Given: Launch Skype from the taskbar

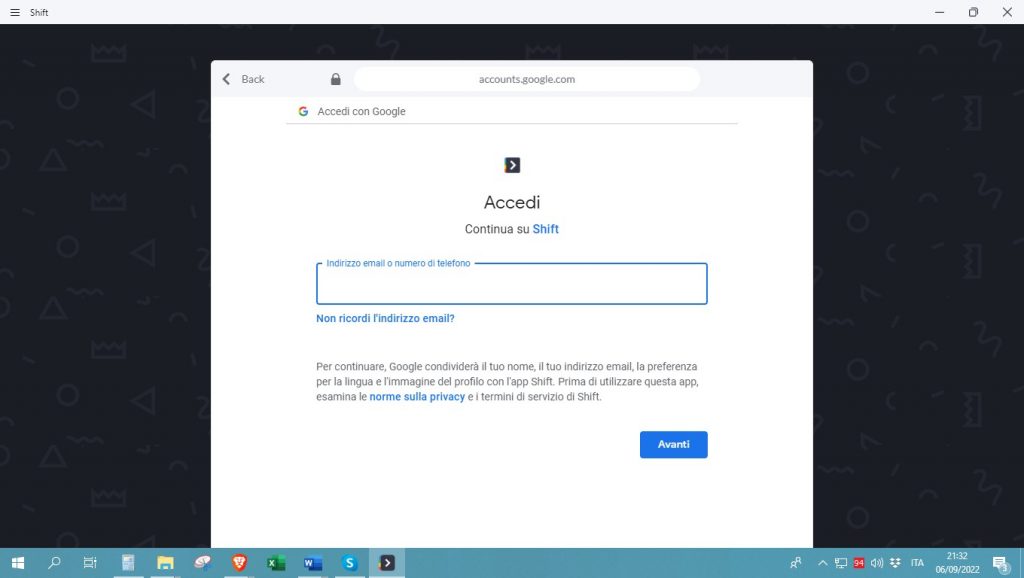Looking at the screenshot, I should click(350, 563).
